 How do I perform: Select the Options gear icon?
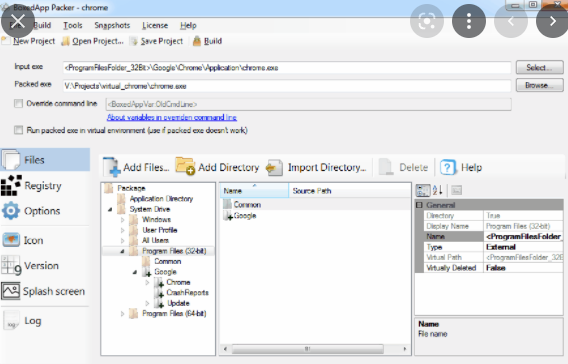[11, 211]
